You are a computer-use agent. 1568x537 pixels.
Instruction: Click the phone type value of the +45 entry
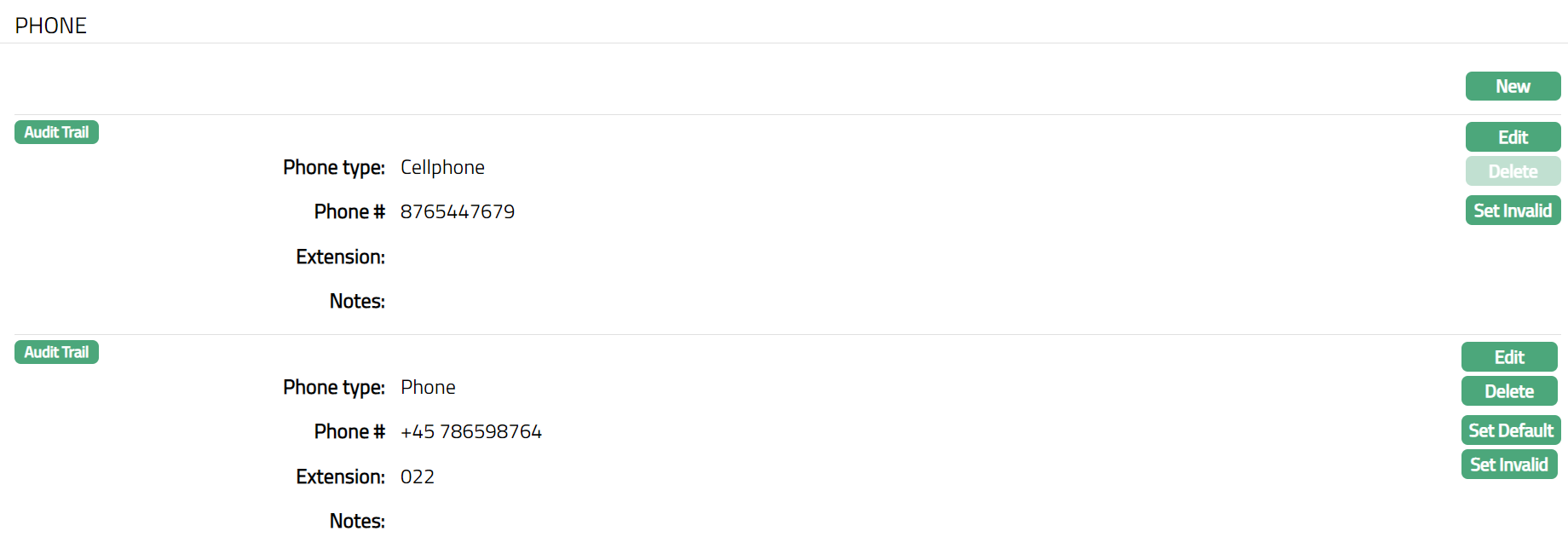coord(428,387)
